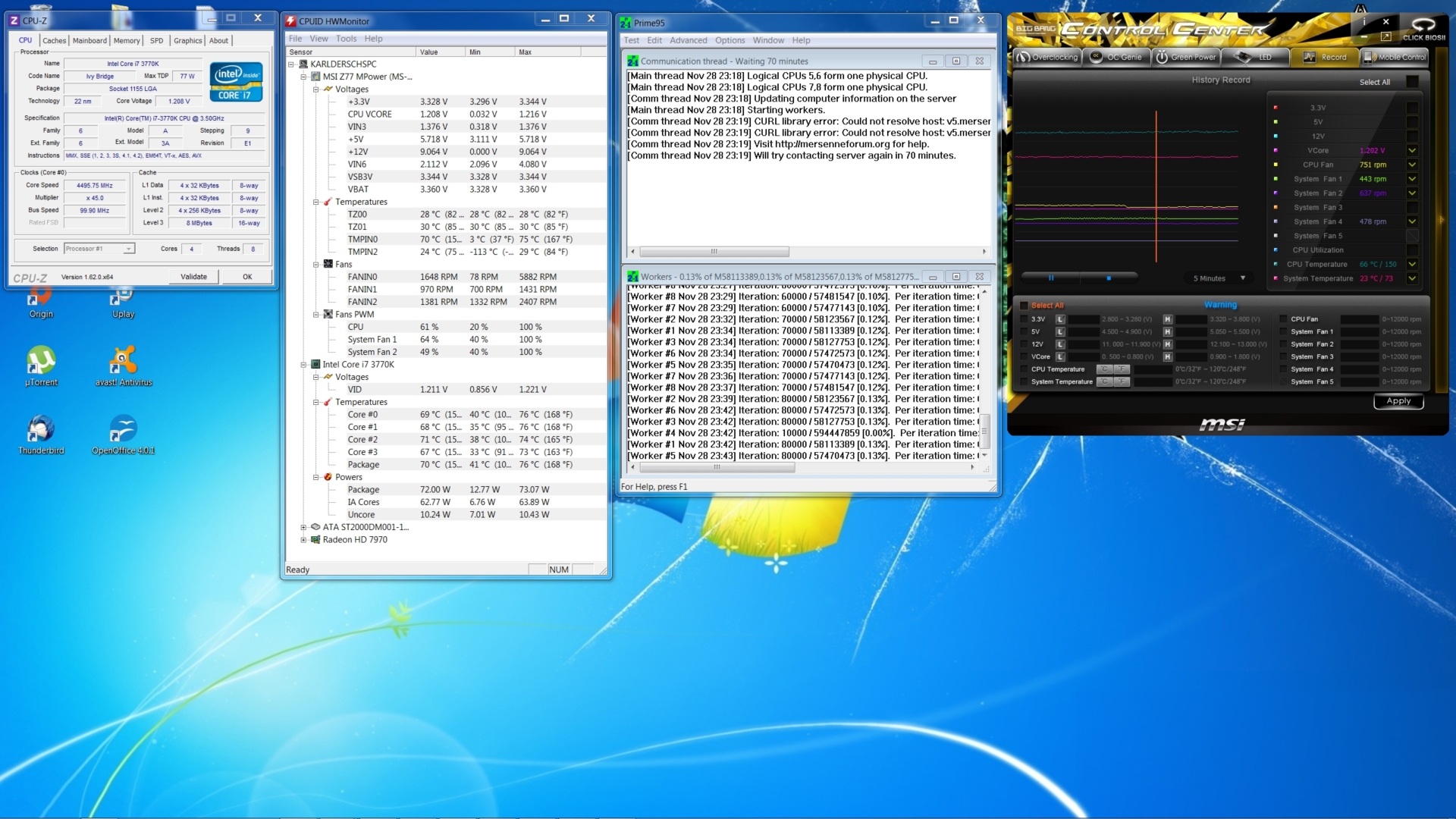The height and width of the screenshot is (819, 1456).
Task: Click the CLICK BIOSII icon
Action: click(1423, 29)
